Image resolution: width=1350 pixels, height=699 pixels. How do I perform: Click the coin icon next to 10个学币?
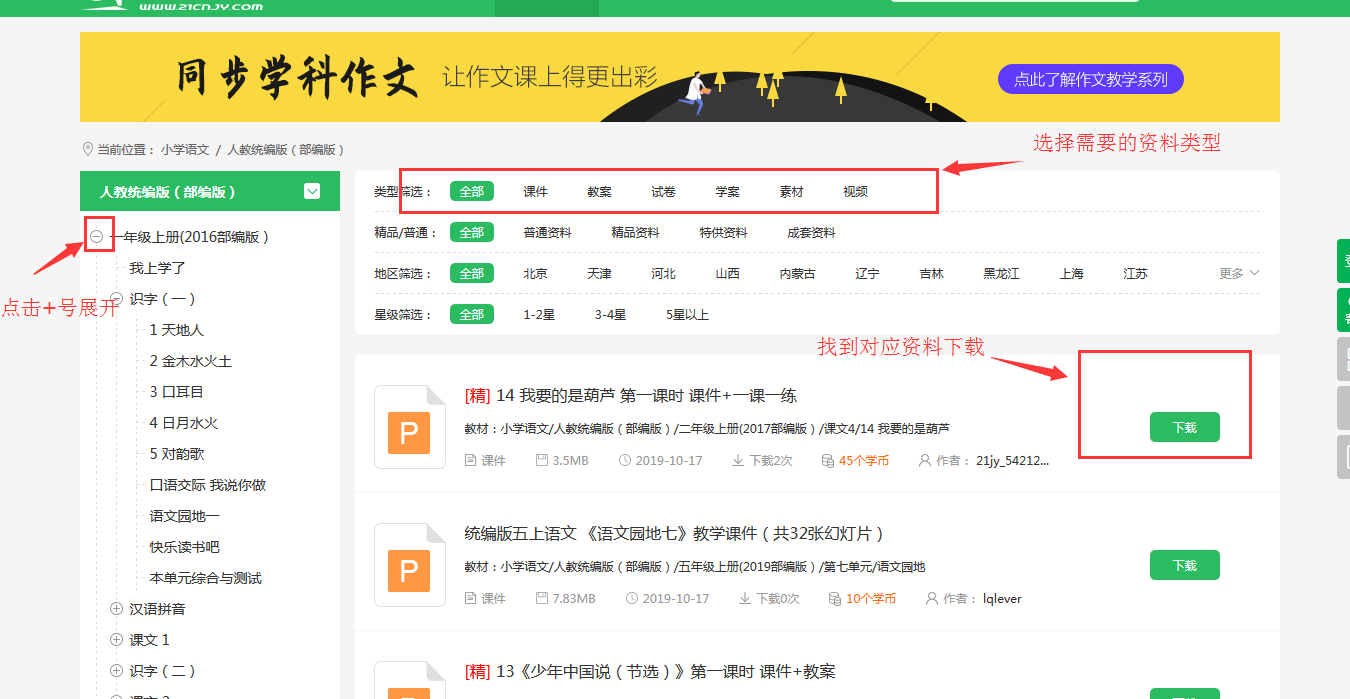(x=835, y=599)
